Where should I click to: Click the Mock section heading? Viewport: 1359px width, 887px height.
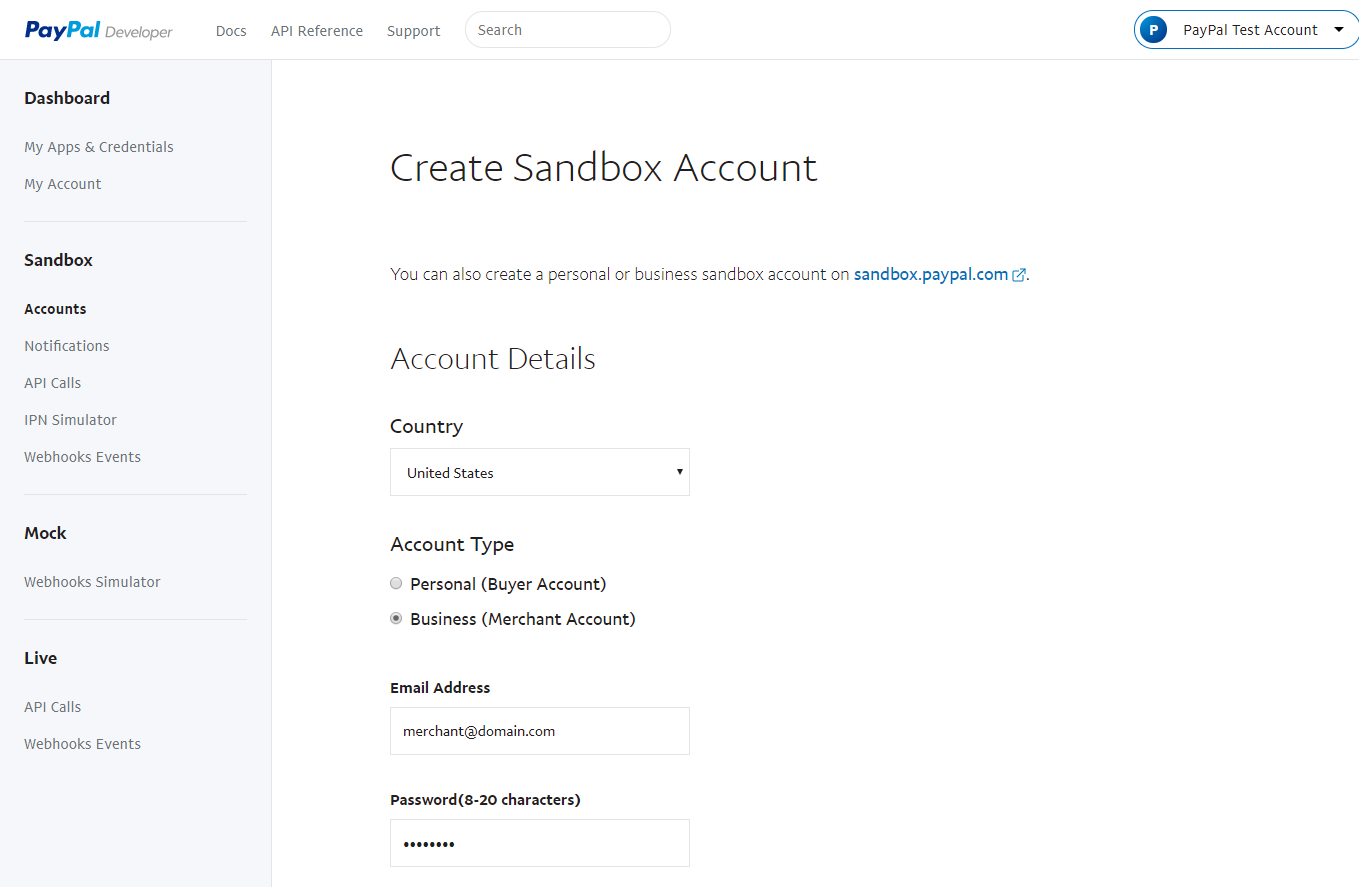tap(45, 533)
